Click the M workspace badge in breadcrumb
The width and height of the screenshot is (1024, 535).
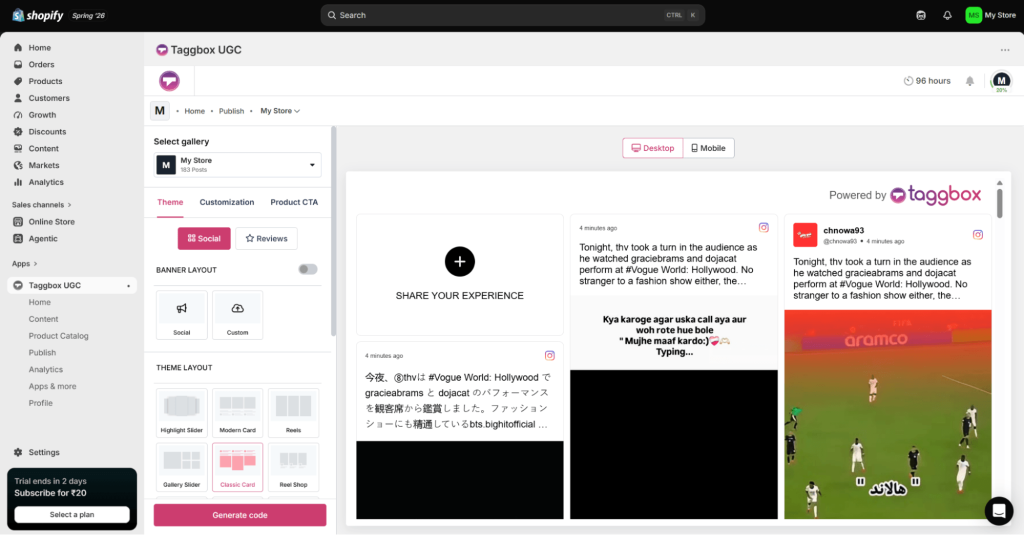(x=160, y=111)
